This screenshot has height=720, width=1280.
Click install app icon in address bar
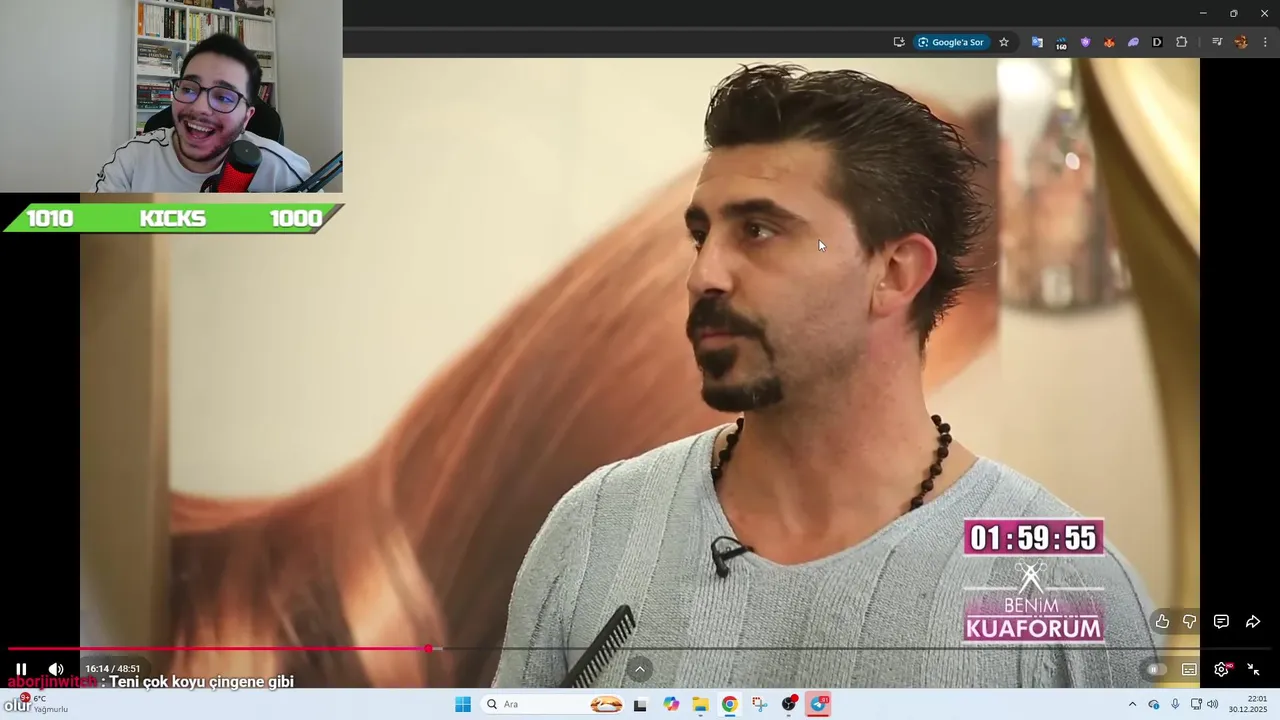[899, 42]
